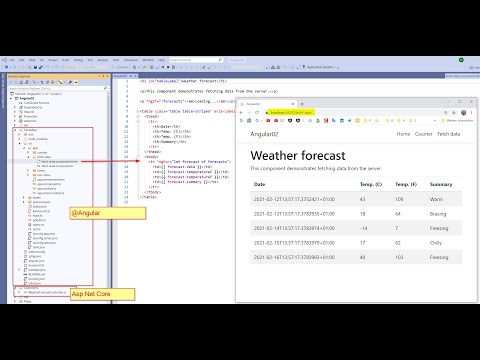Open the Debug menu in Visual Studio
Image resolution: width=480 pixels, height=360 pixels.
click(x=78, y=60)
